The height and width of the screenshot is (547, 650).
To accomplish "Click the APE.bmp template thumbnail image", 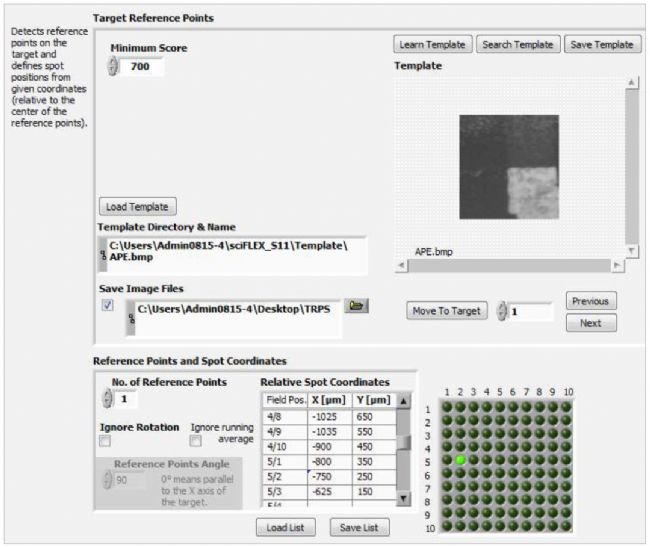I will tap(510, 165).
